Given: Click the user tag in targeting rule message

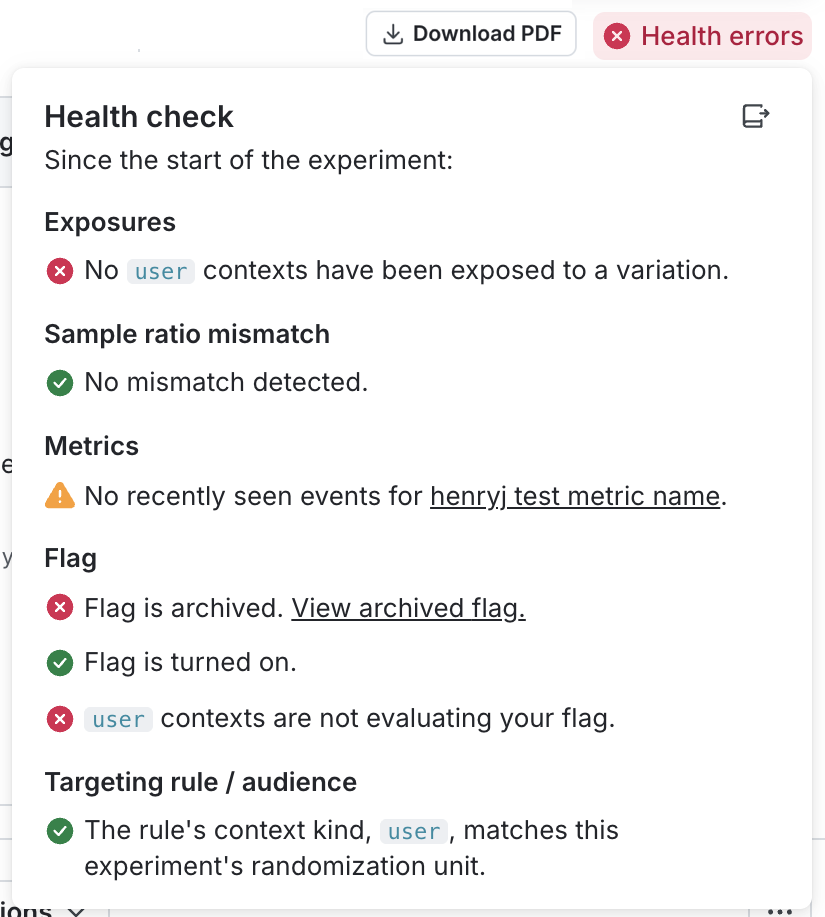Looking at the screenshot, I should [x=413, y=831].
